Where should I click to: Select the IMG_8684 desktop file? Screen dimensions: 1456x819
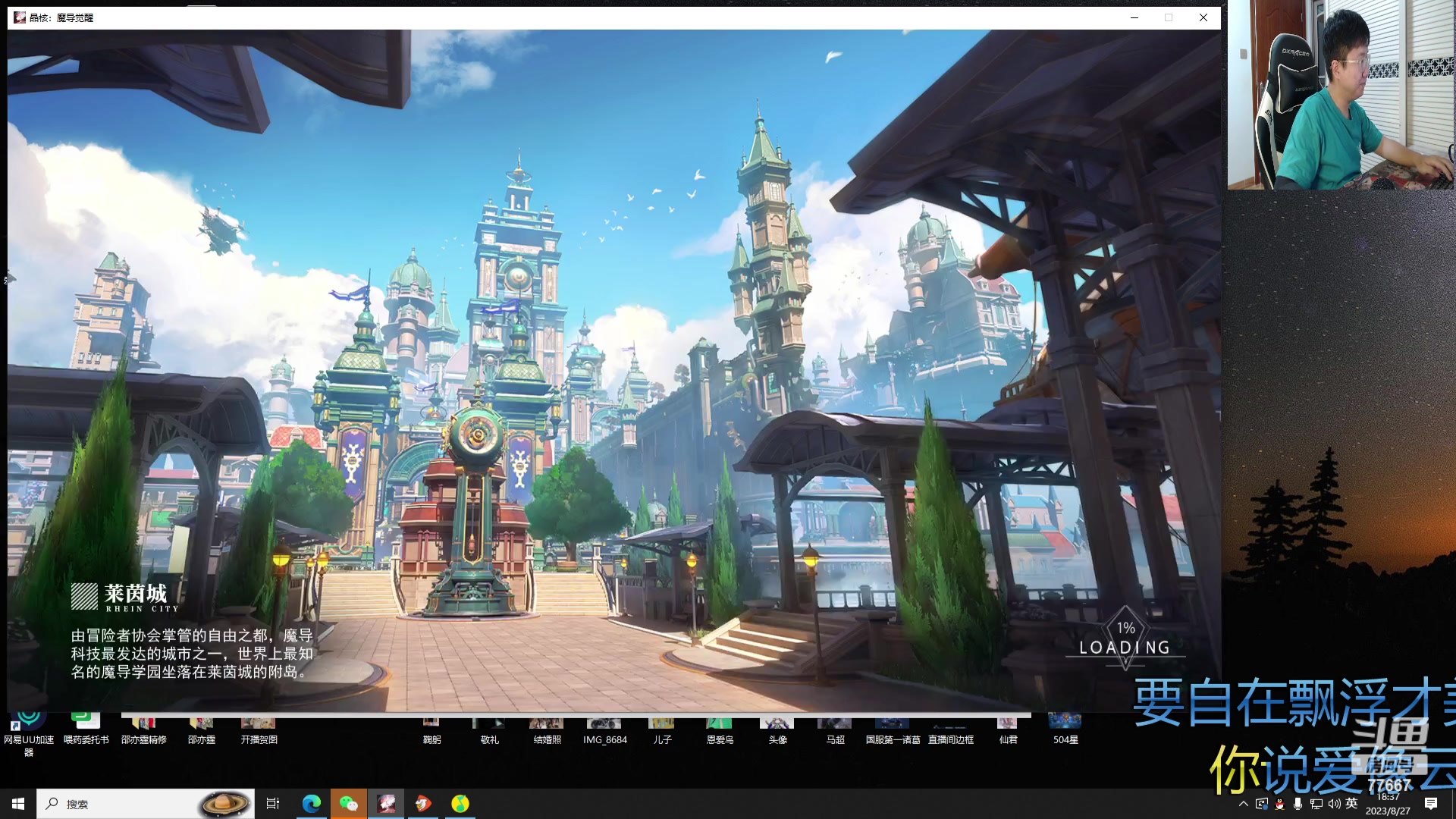604,732
